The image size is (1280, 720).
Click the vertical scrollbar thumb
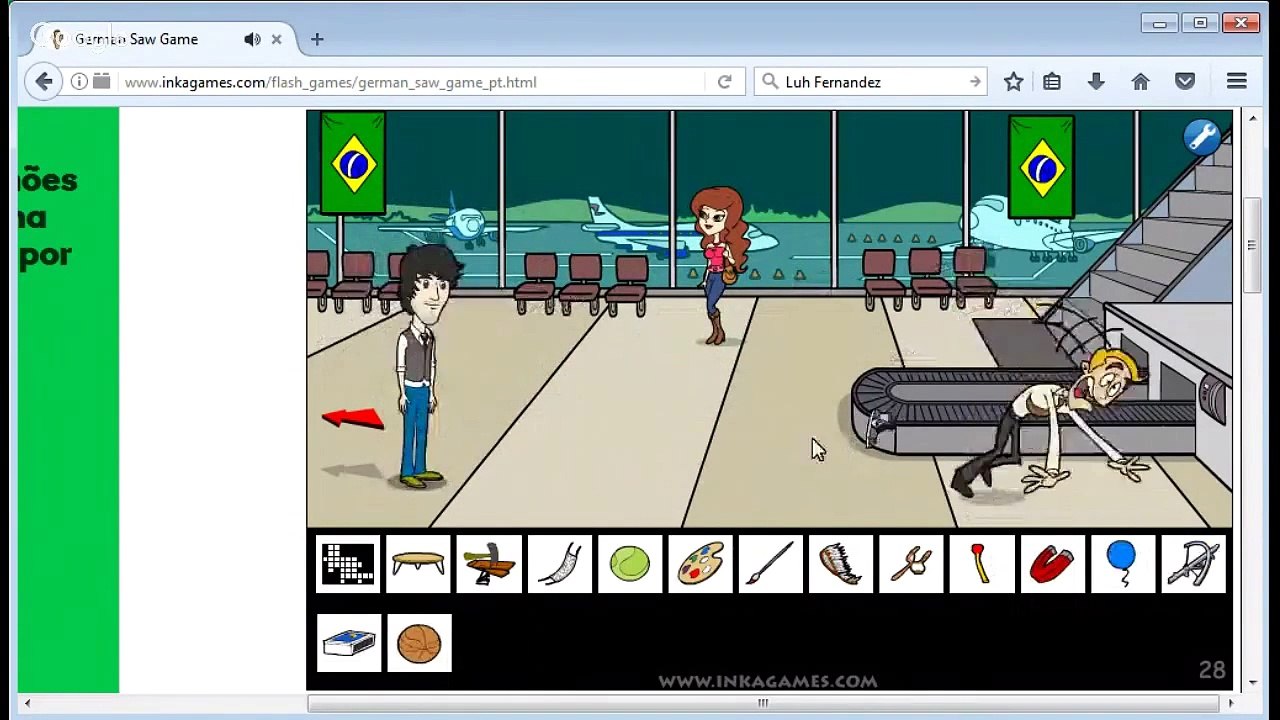pyautogui.click(x=1253, y=246)
